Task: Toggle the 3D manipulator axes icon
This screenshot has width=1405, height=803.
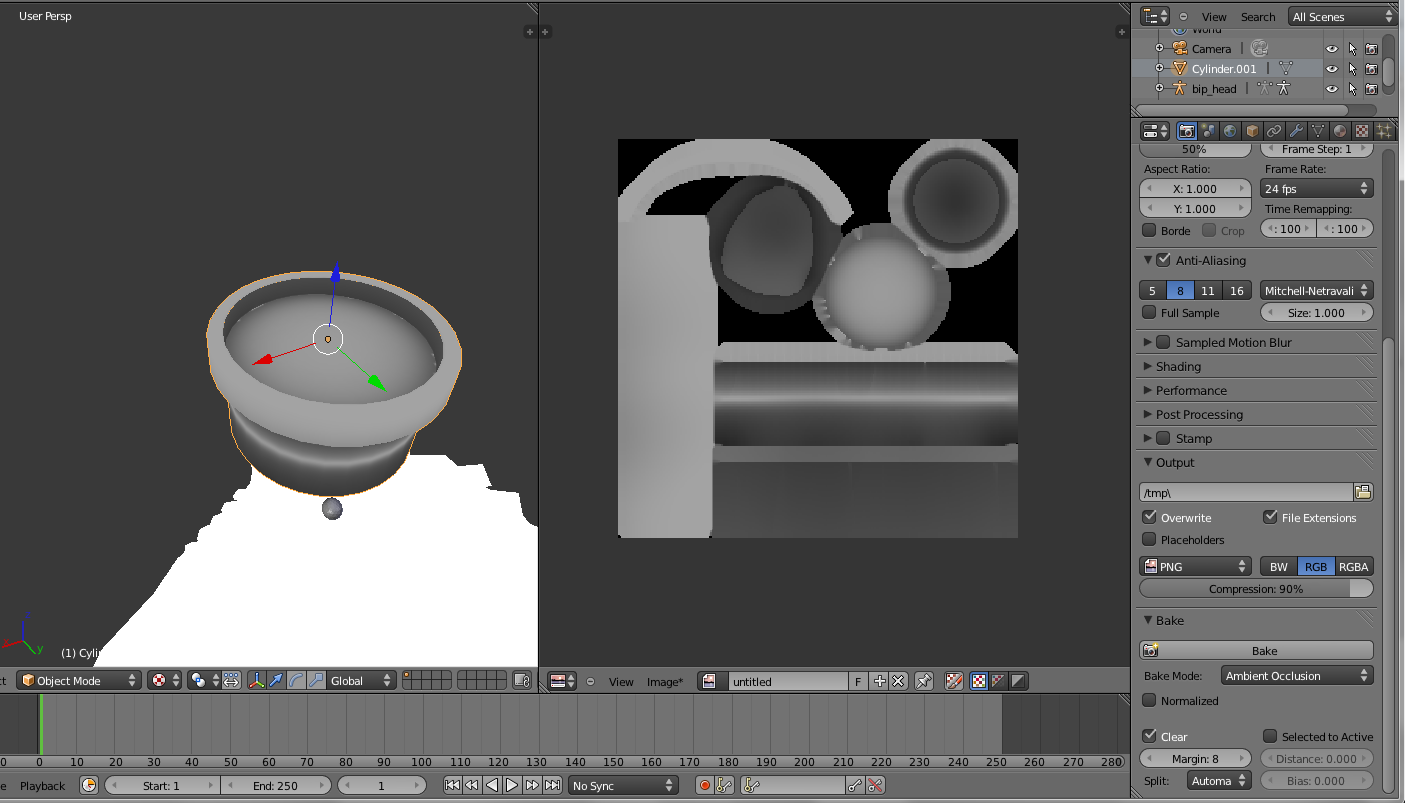Action: [257, 680]
